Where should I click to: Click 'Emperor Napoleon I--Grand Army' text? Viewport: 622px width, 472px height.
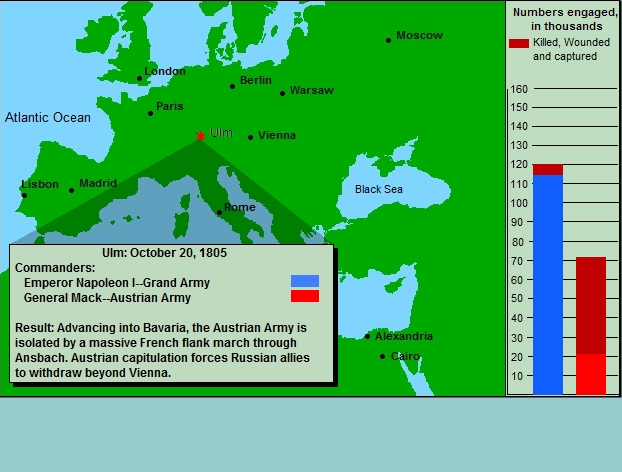point(117,283)
